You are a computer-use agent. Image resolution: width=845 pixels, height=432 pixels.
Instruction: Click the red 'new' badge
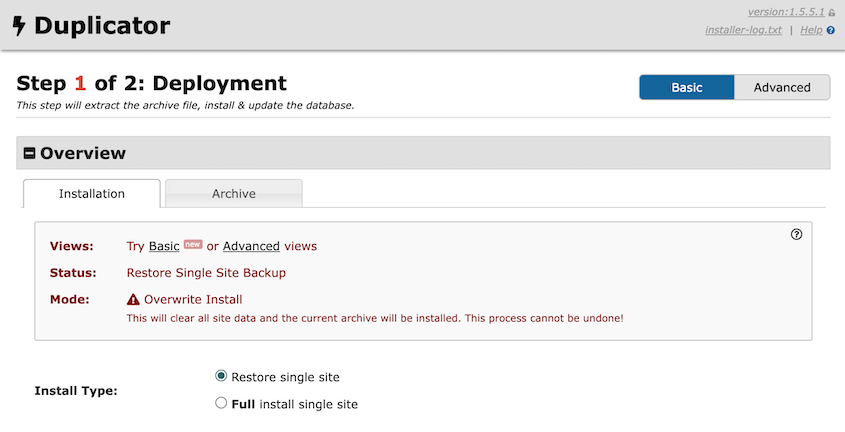coord(192,244)
